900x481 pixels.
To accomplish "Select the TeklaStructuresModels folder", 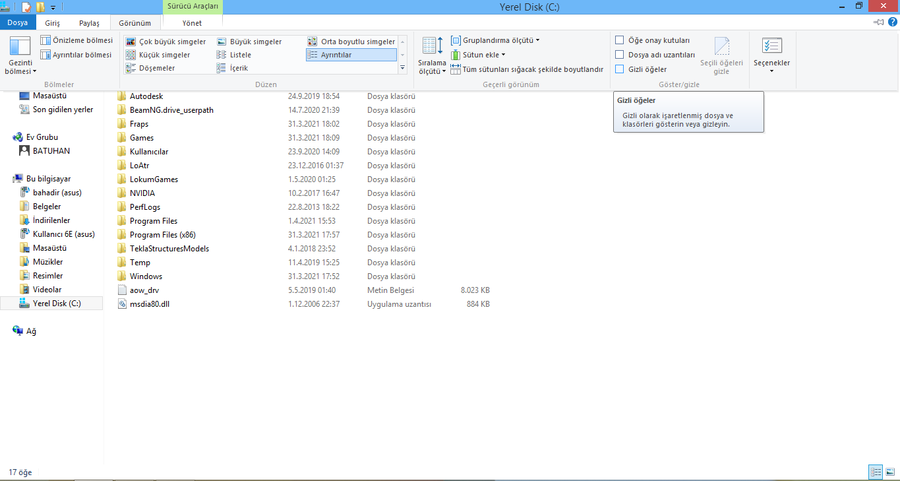I will tap(169, 249).
